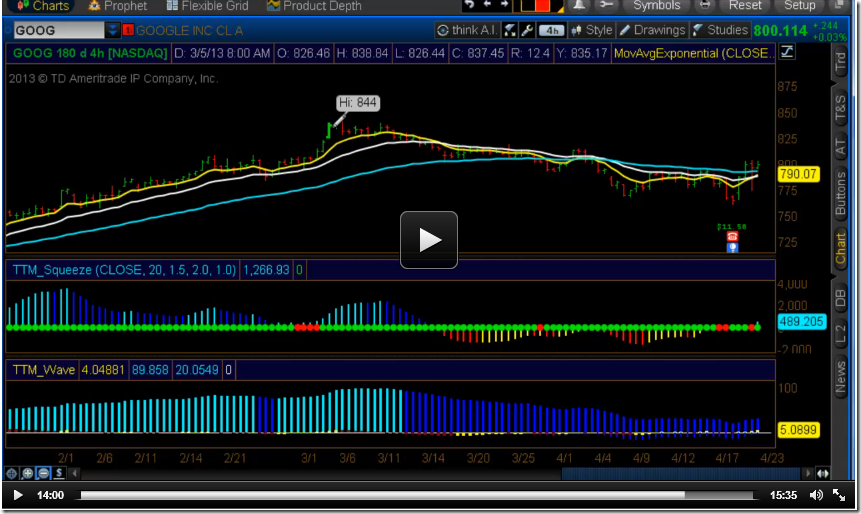Image resolution: width=861 pixels, height=514 pixels.
Task: Open the Drawings menu
Action: [652, 30]
